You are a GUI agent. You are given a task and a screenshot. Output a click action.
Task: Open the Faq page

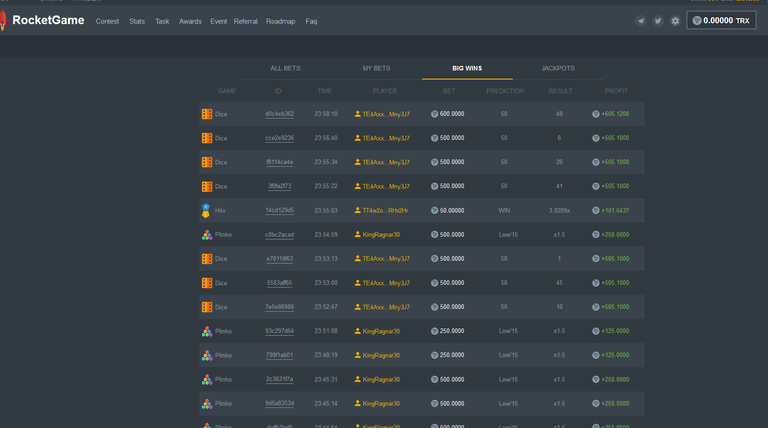click(311, 22)
